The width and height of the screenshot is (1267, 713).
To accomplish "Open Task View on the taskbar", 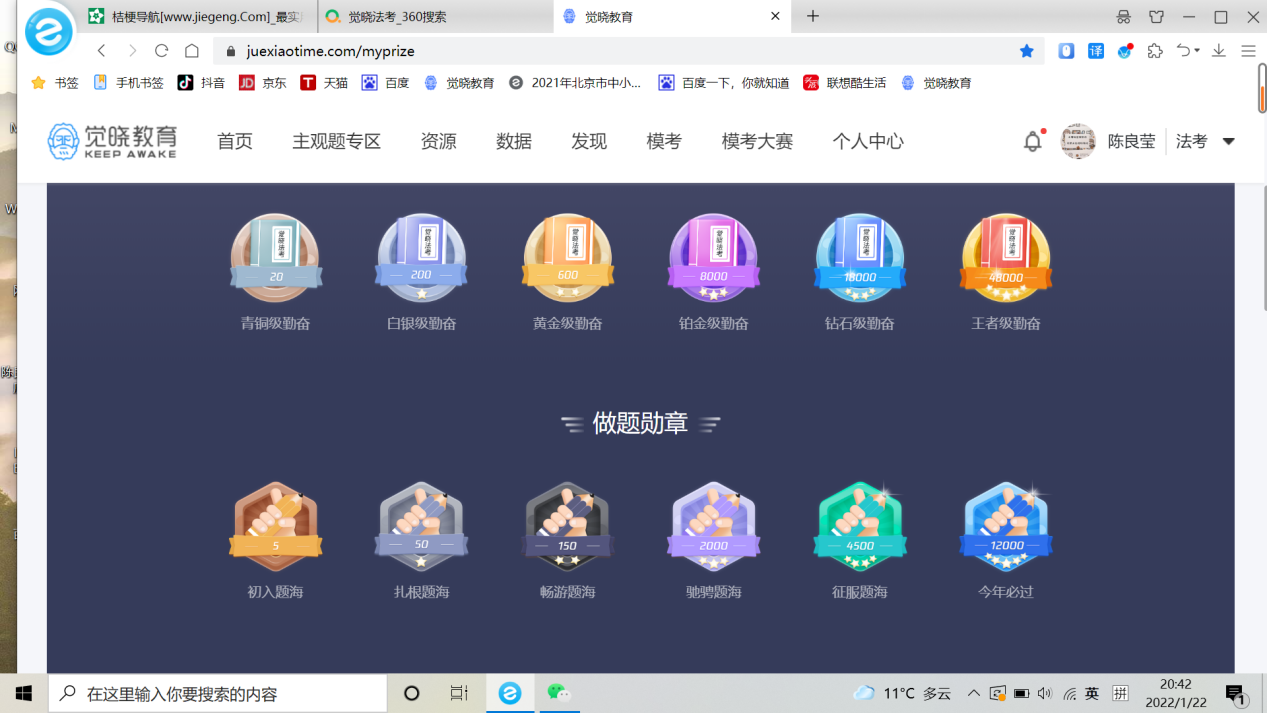I will pyautogui.click(x=459, y=693).
